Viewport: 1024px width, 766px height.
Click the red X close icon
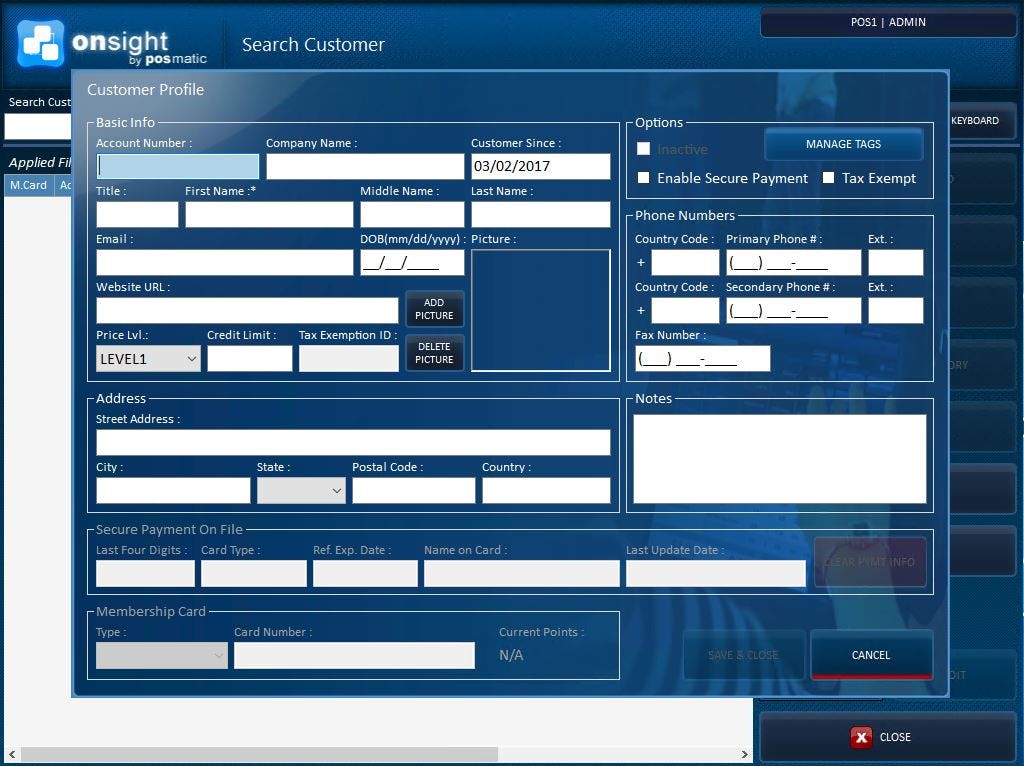[861, 737]
